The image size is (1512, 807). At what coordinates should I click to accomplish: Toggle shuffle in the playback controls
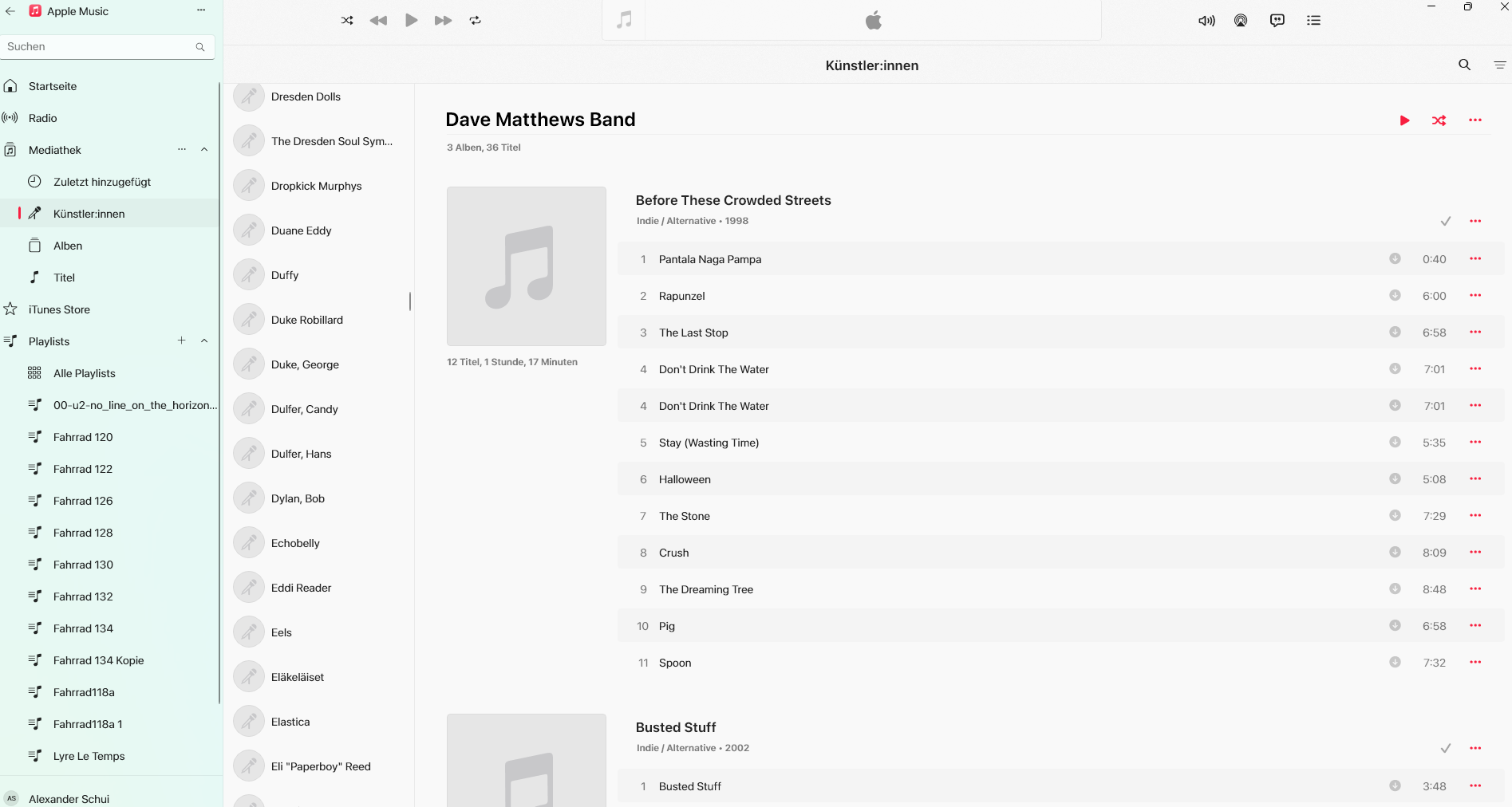[347, 21]
